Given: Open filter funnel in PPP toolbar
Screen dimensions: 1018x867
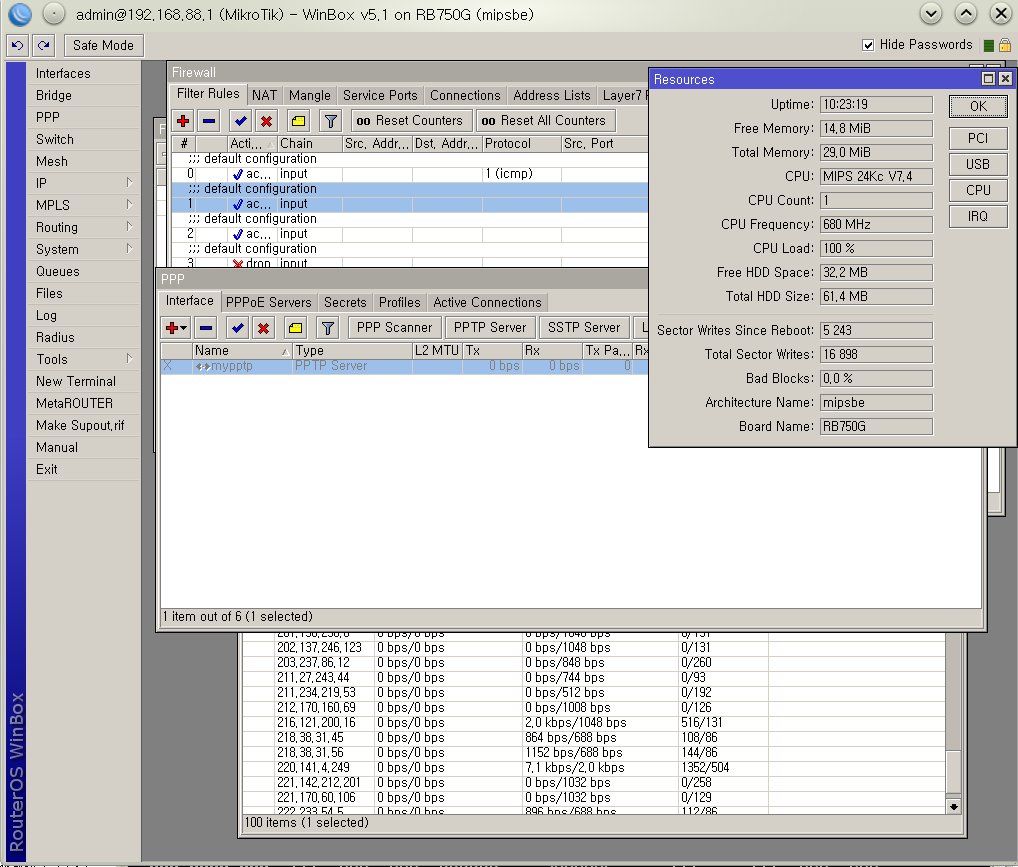Looking at the screenshot, I should pos(328,328).
